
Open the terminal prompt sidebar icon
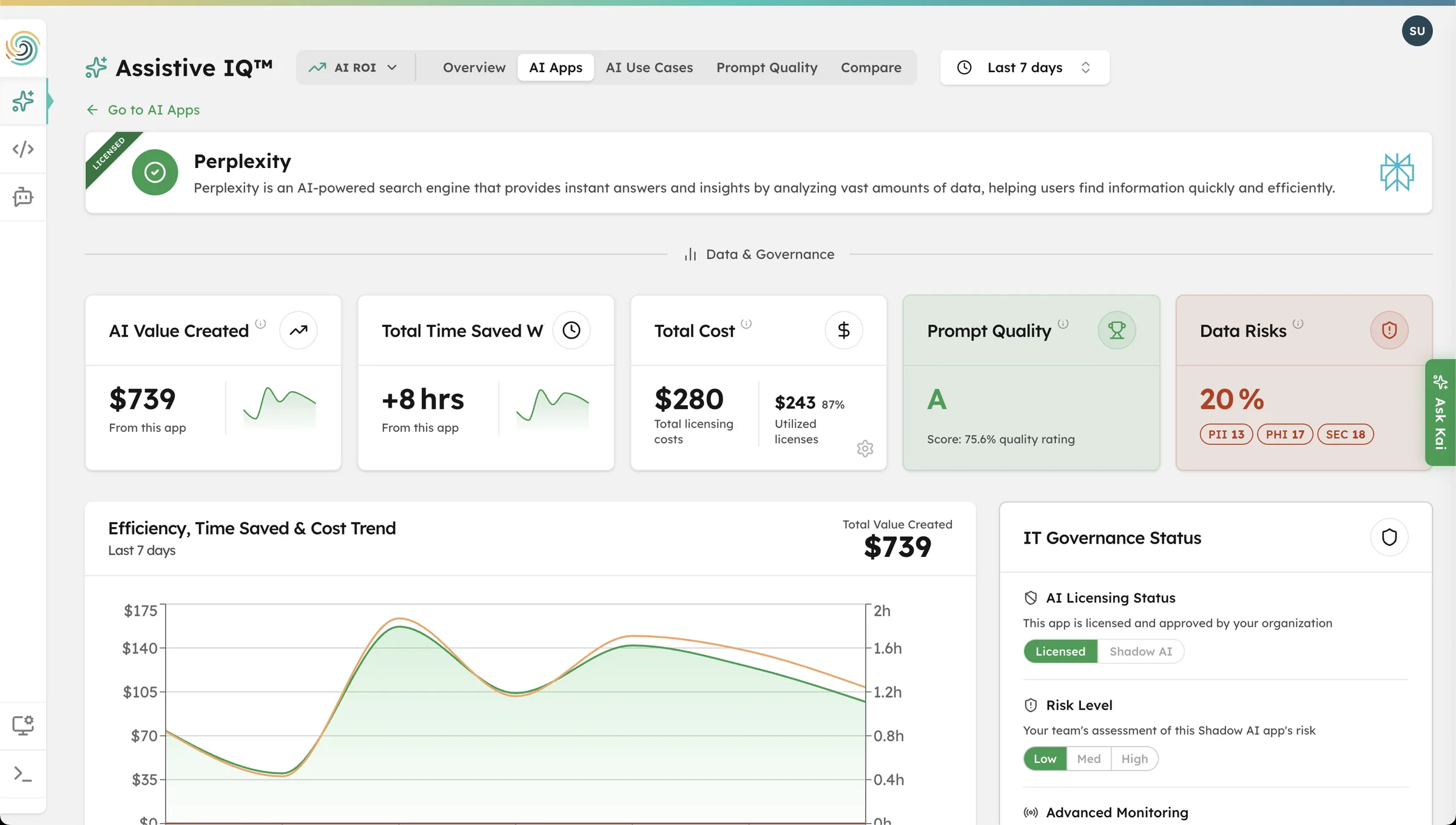(23, 773)
